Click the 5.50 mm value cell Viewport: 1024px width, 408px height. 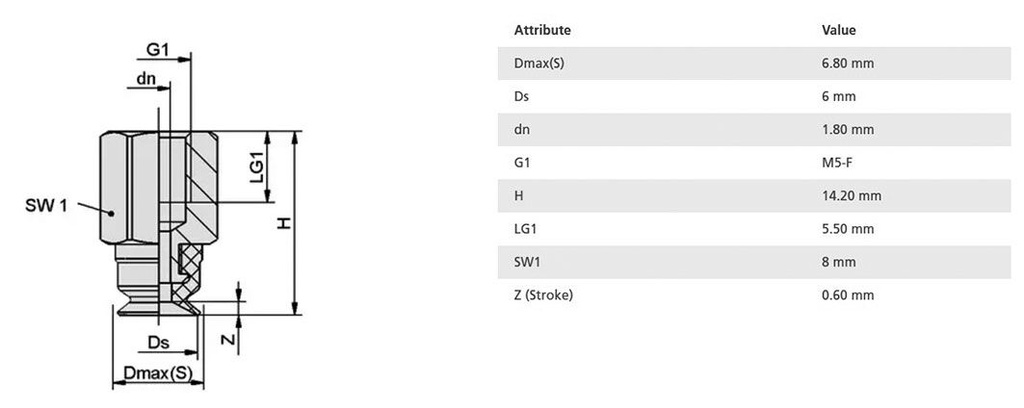point(847,229)
